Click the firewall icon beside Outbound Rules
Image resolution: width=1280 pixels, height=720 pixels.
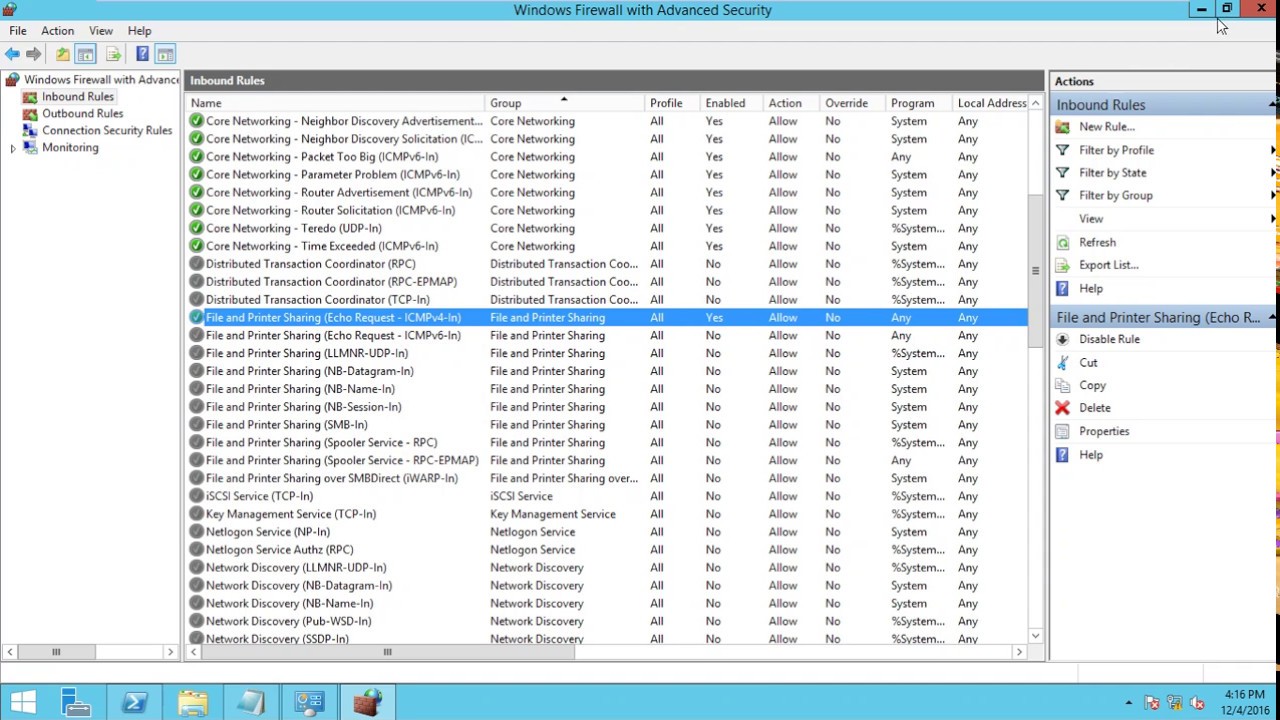tap(30, 113)
